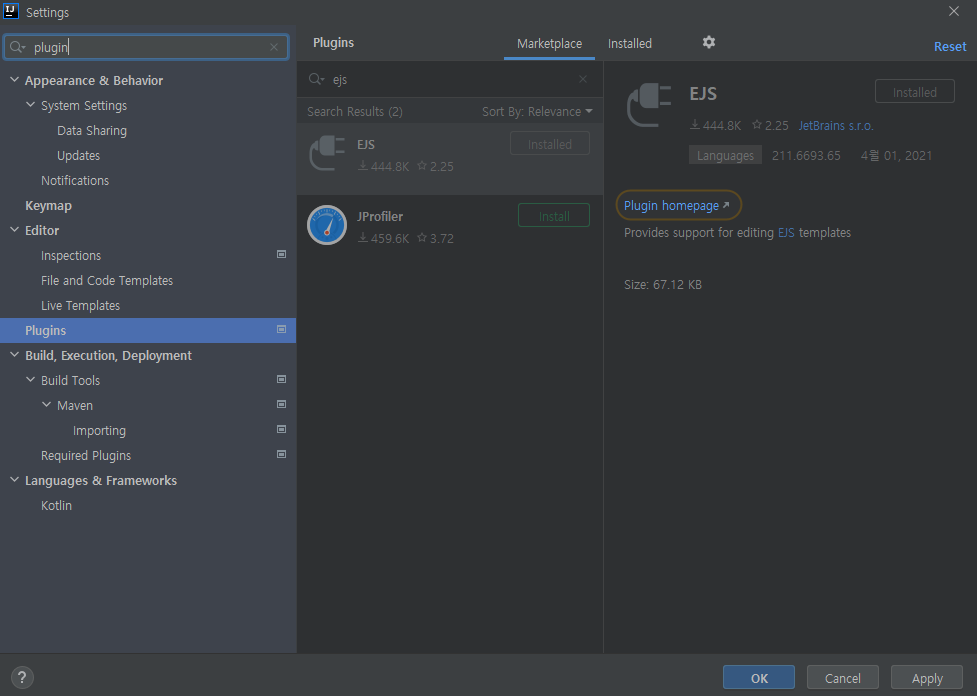Select the EJS result row title
The image size is (977, 696).
(366, 145)
